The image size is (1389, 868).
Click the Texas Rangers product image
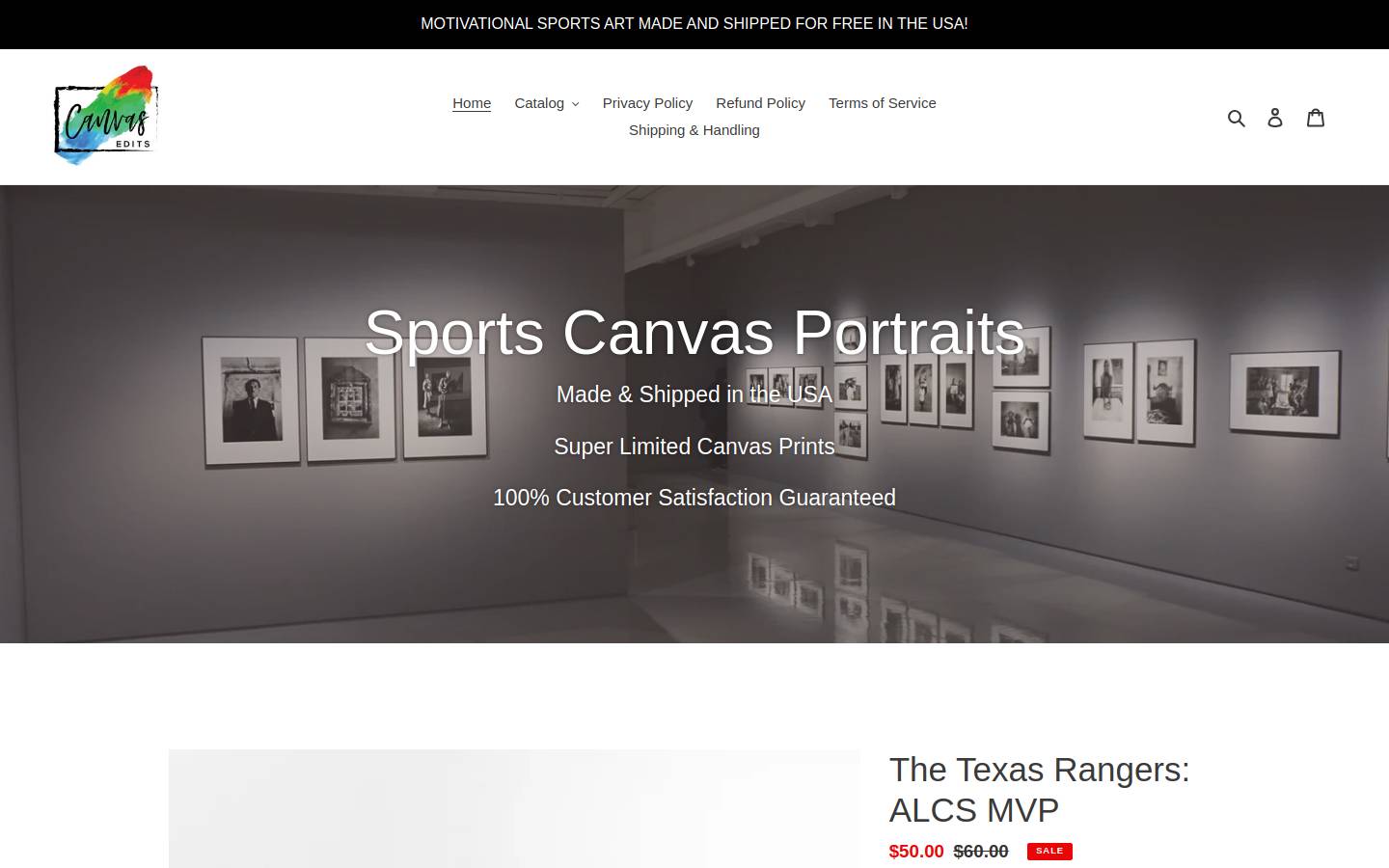point(514,808)
